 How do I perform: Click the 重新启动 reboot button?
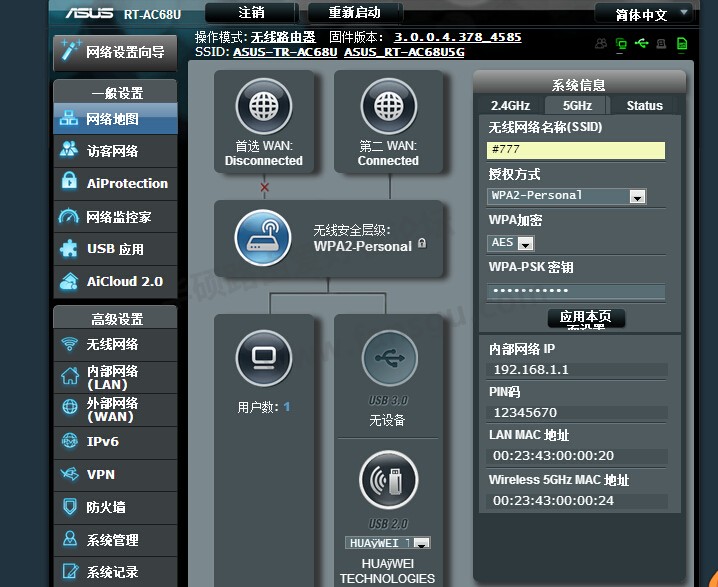click(354, 12)
